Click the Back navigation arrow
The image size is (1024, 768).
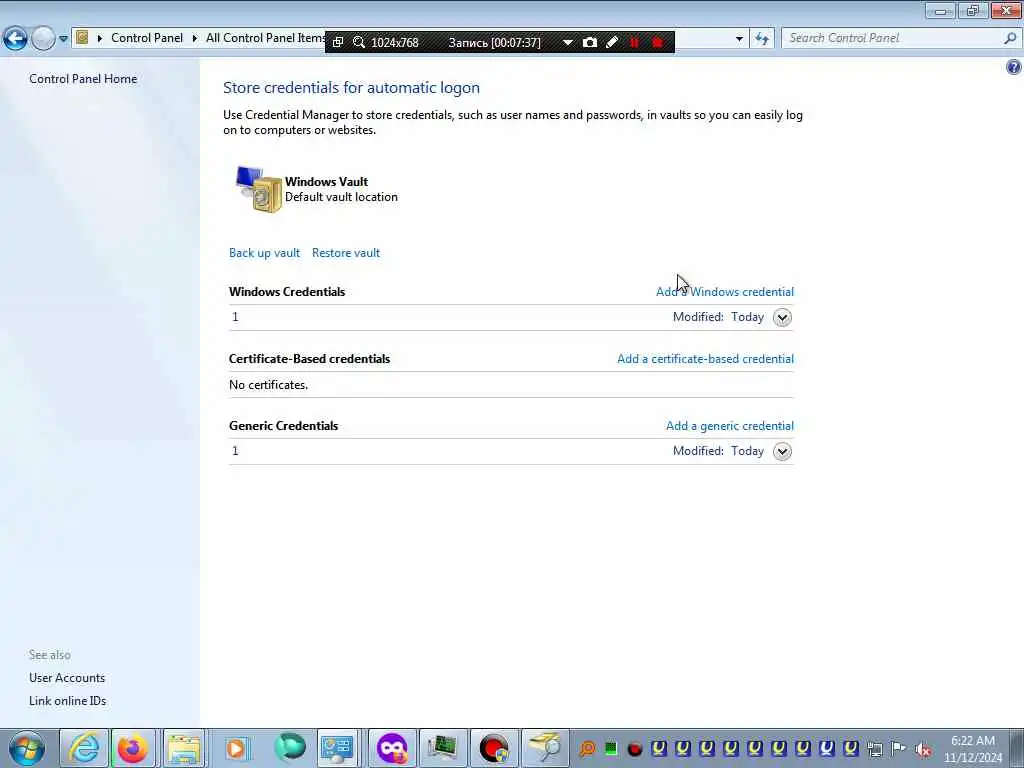click(x=16, y=39)
